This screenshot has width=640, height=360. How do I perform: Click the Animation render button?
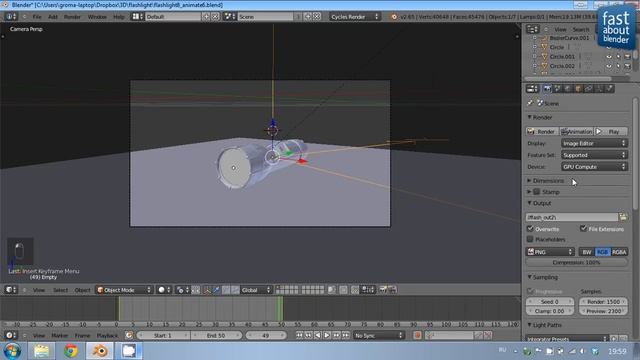(x=576, y=131)
